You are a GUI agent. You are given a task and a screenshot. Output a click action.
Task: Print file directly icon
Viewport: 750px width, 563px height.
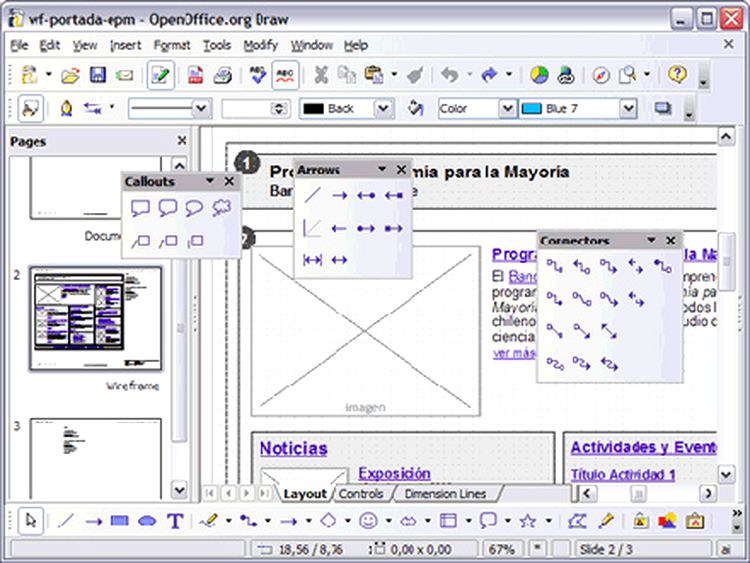coord(222,75)
